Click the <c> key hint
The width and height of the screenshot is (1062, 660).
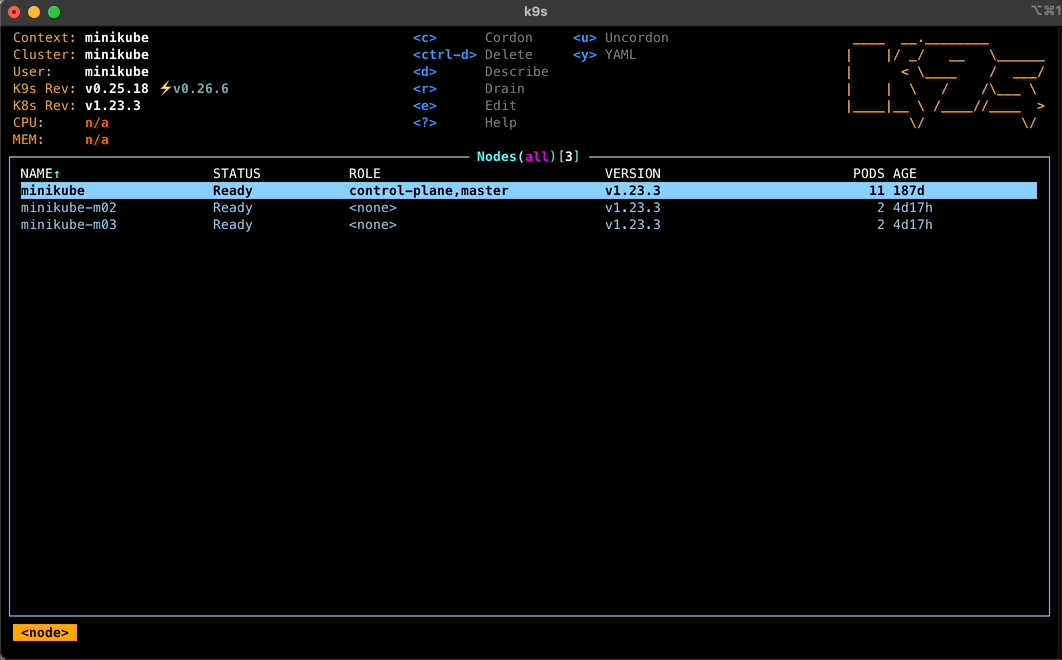tap(425, 37)
